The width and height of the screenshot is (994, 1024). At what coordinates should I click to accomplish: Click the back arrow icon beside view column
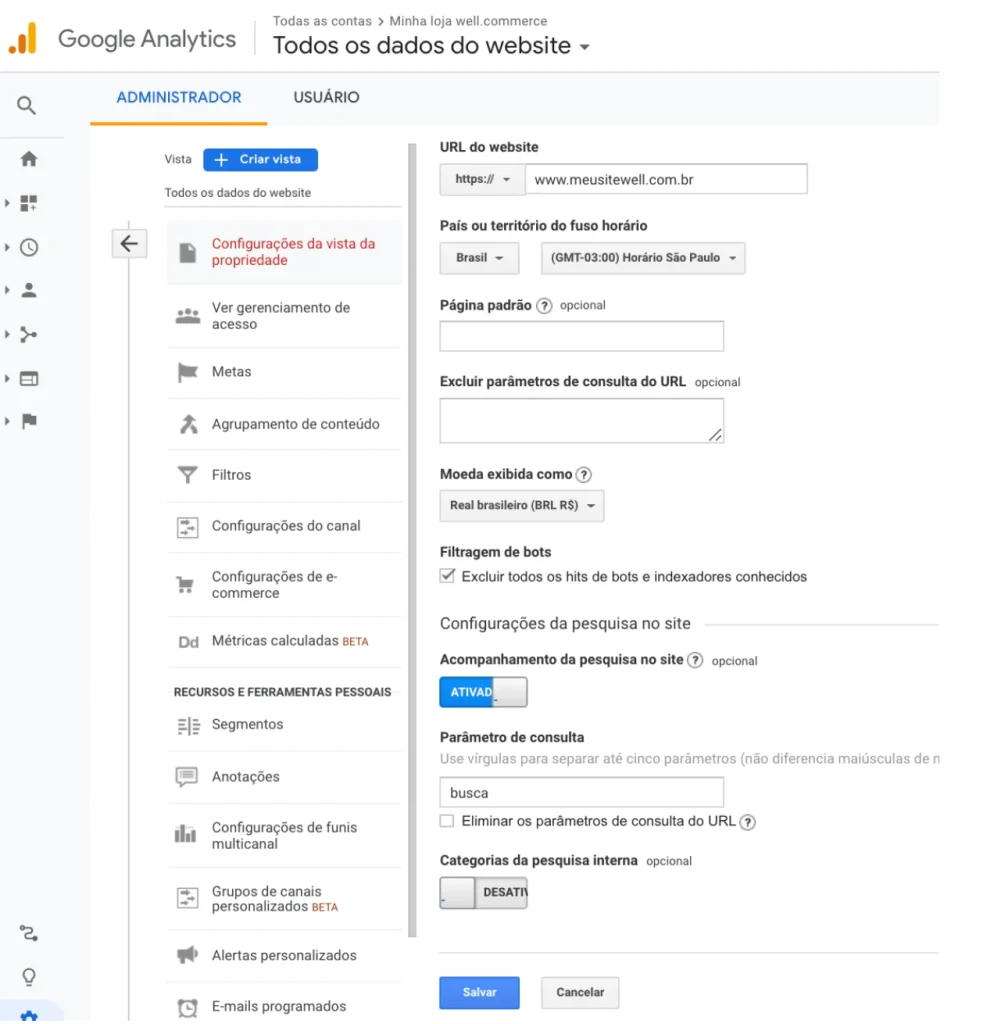point(129,243)
